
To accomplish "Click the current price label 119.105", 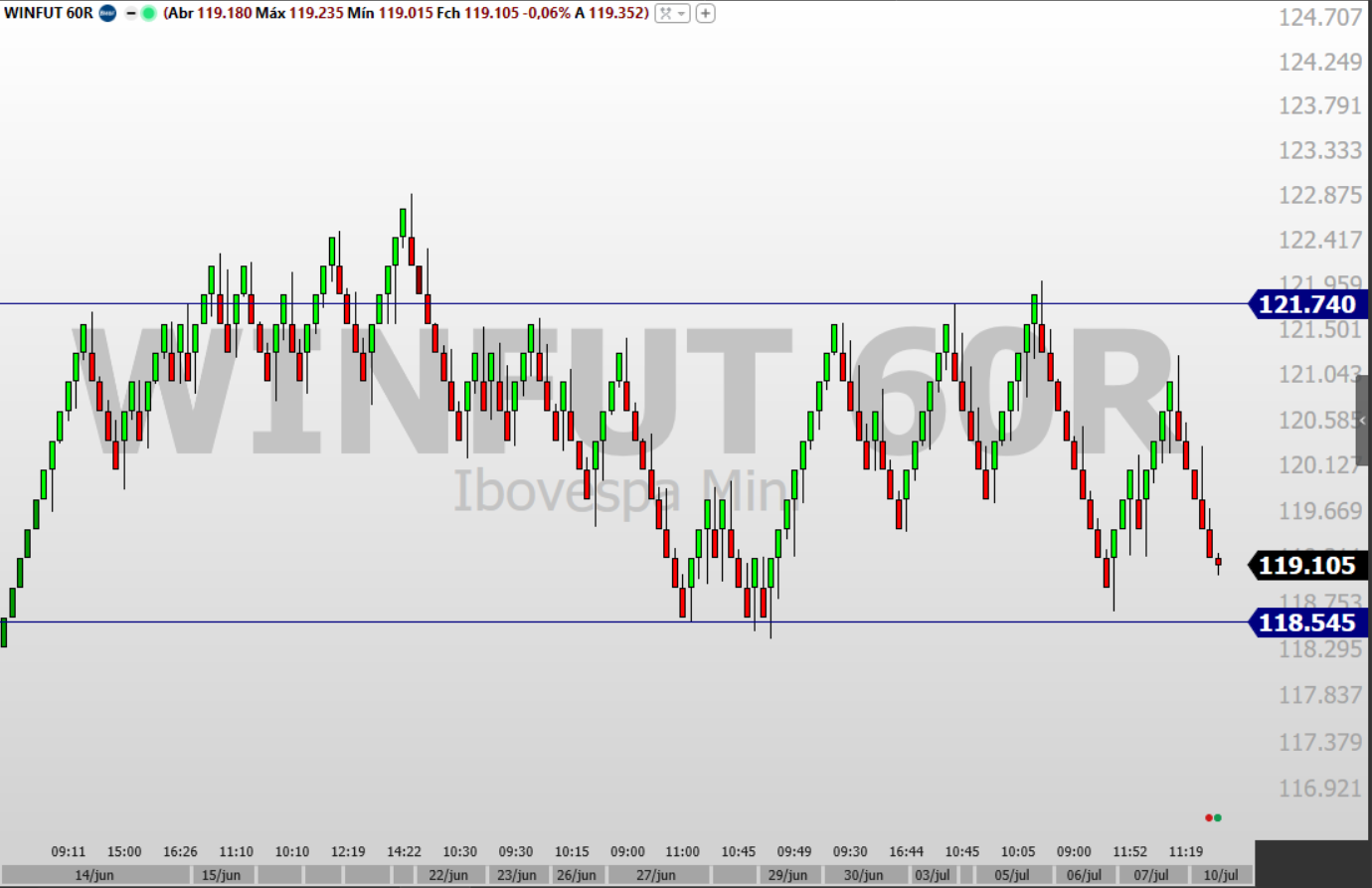I will 1308,565.
